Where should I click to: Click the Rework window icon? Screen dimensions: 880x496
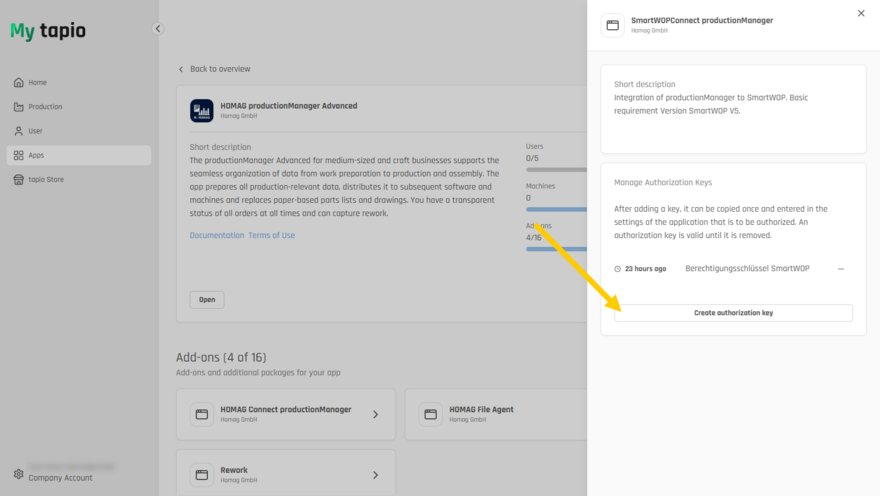point(201,475)
